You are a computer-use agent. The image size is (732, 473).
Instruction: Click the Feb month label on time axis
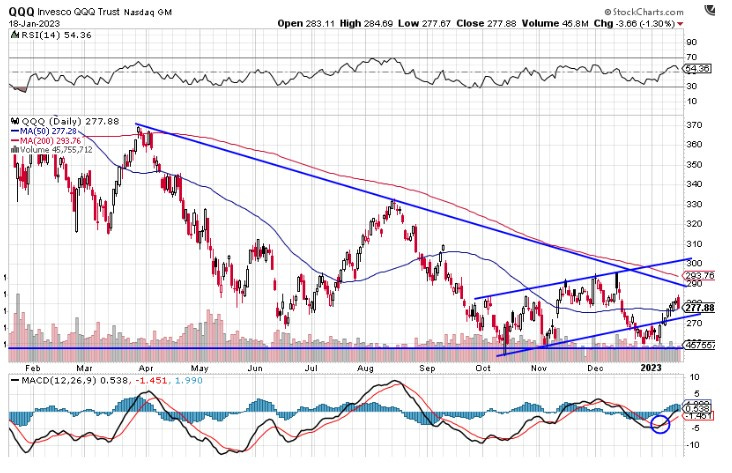pyautogui.click(x=33, y=368)
